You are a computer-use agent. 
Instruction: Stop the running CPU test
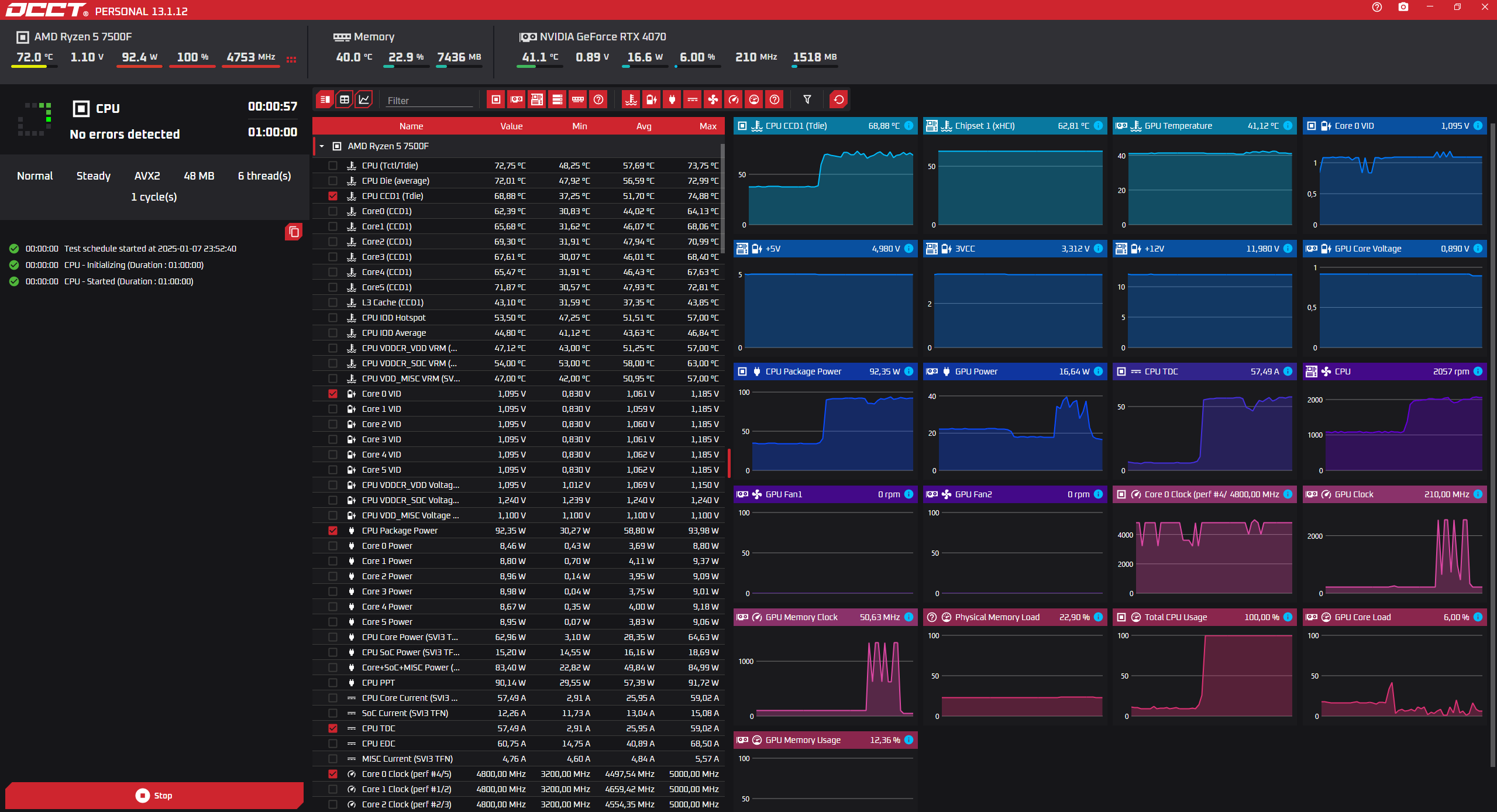154,796
